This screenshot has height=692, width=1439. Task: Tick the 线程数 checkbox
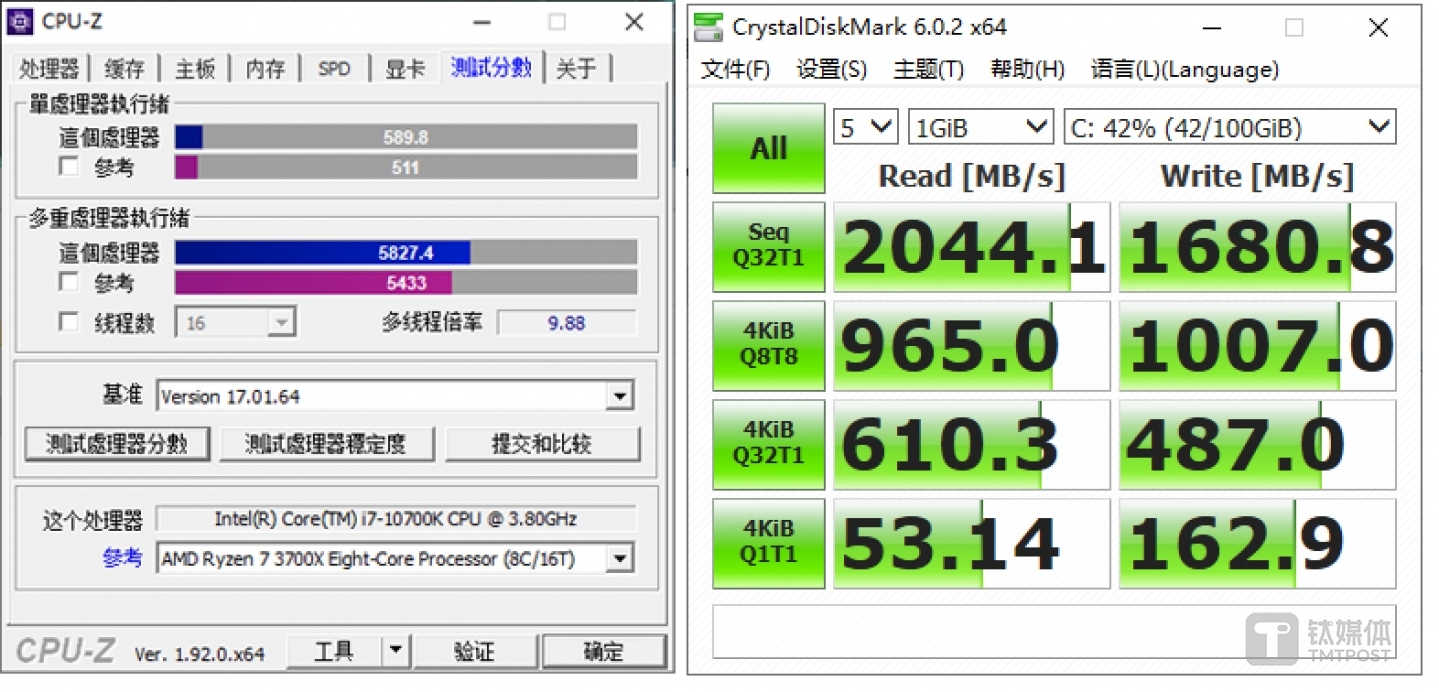pyautogui.click(x=68, y=322)
